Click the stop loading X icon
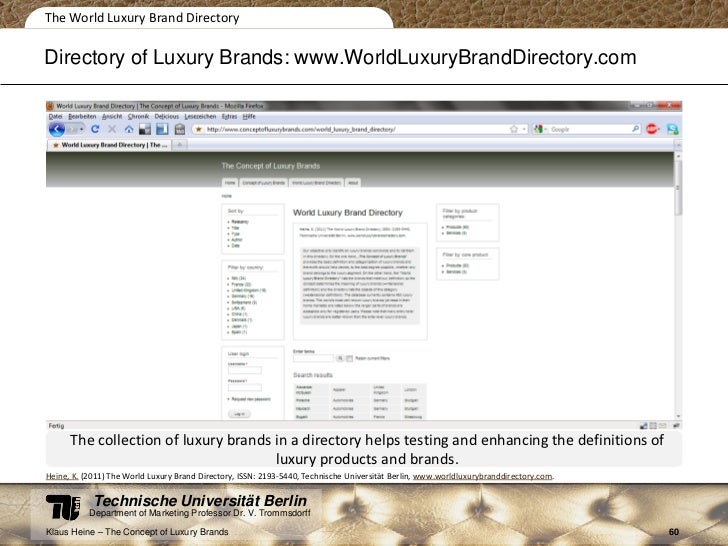Image resolution: width=728 pixels, height=546 pixels. 112,129
